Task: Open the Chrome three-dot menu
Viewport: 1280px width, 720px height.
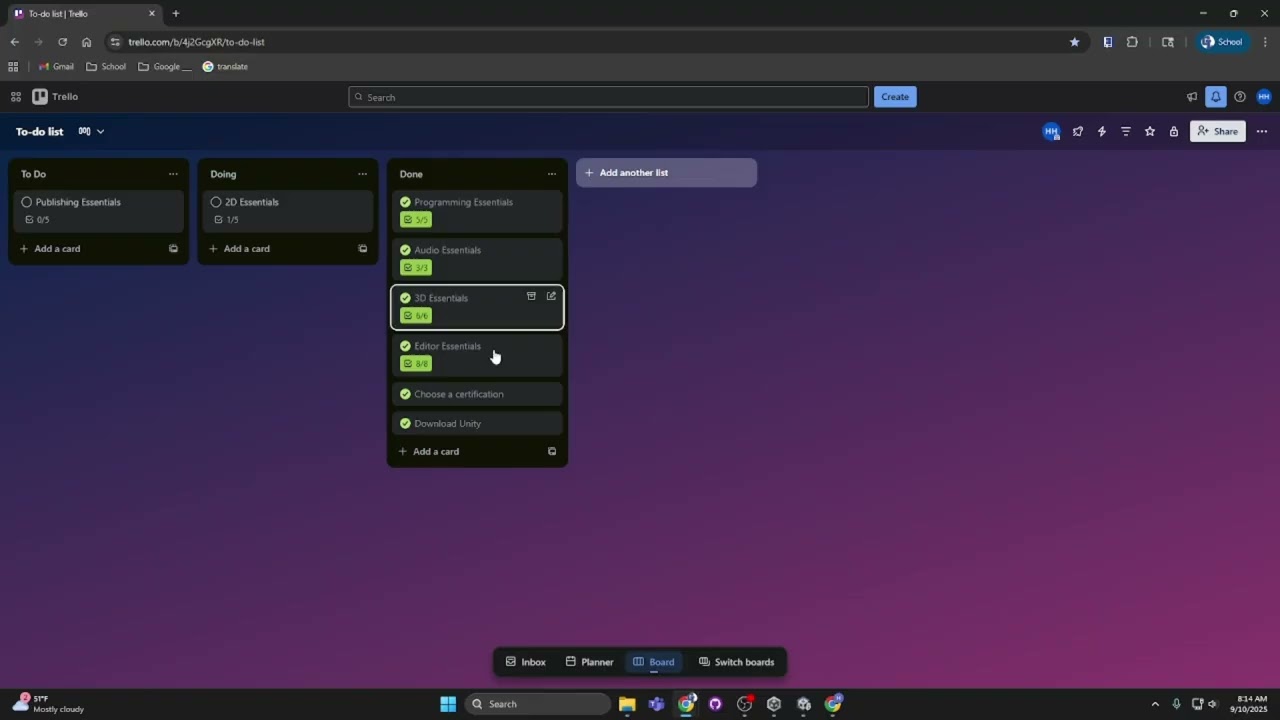Action: pos(1266,42)
